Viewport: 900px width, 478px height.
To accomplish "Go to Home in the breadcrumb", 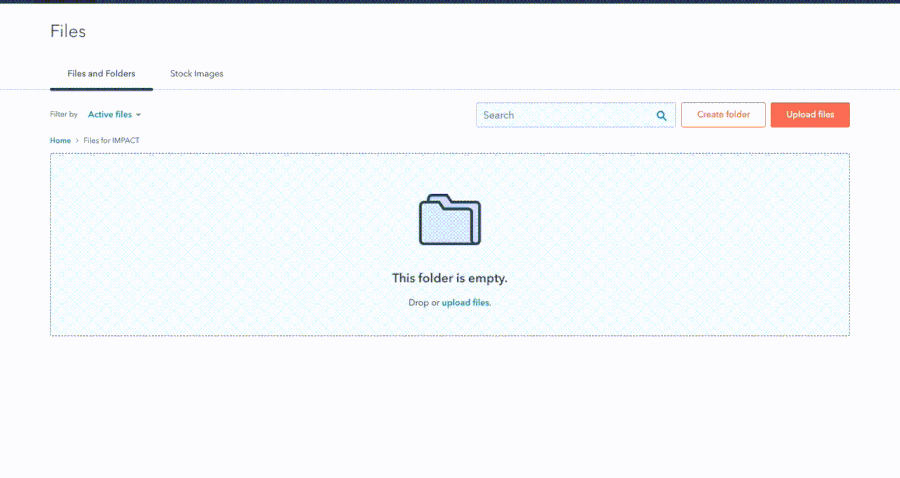I will pyautogui.click(x=60, y=141).
